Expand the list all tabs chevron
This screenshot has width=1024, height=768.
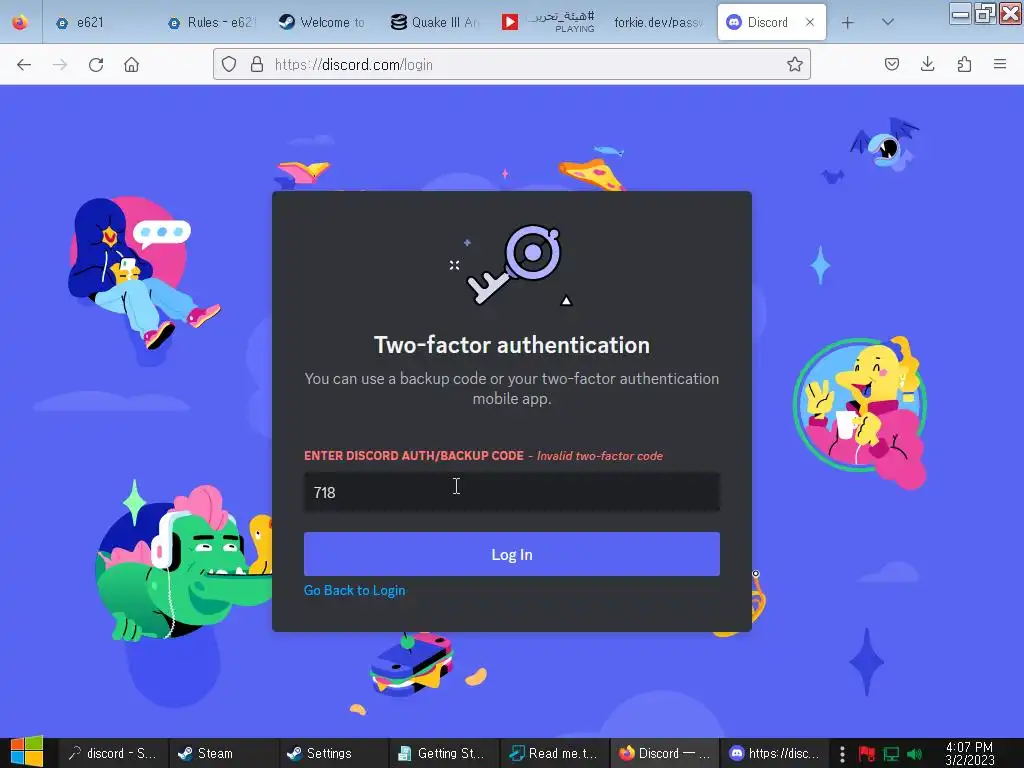888,22
